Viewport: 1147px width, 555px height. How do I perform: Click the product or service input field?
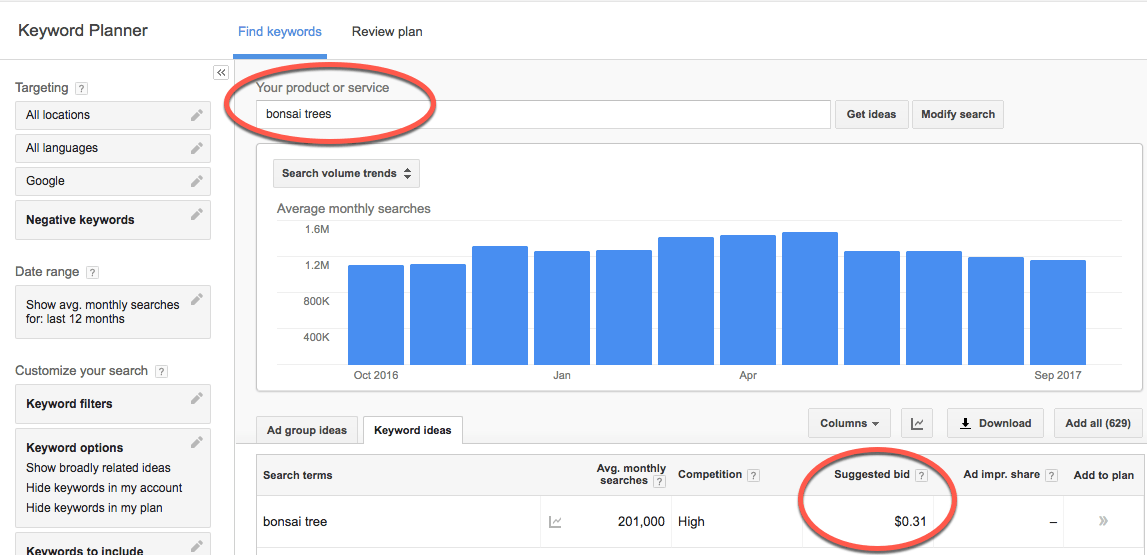543,114
